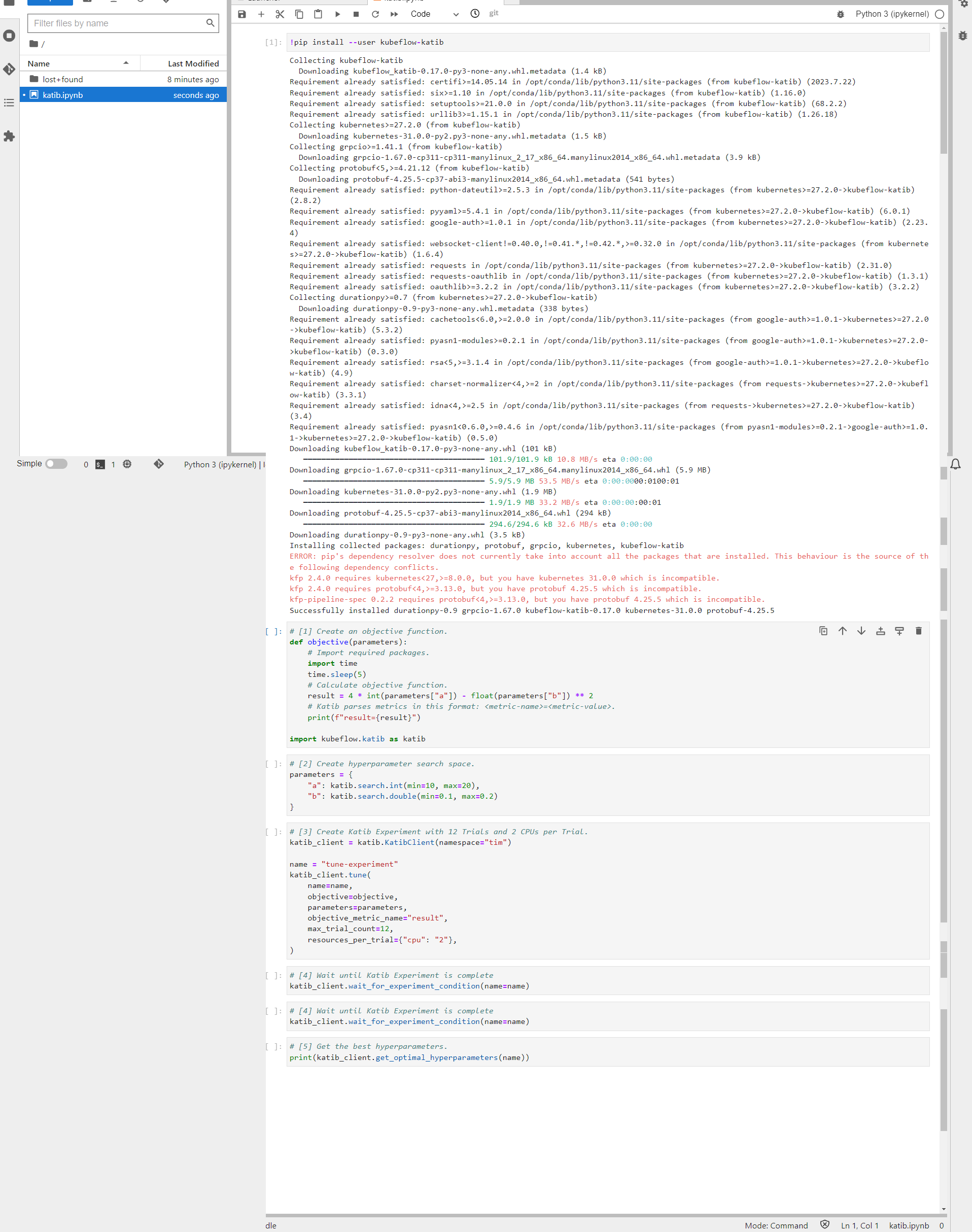Image resolution: width=972 pixels, height=1232 pixels.
Task: Insert a new cell below with plus icon
Action: click(x=261, y=14)
